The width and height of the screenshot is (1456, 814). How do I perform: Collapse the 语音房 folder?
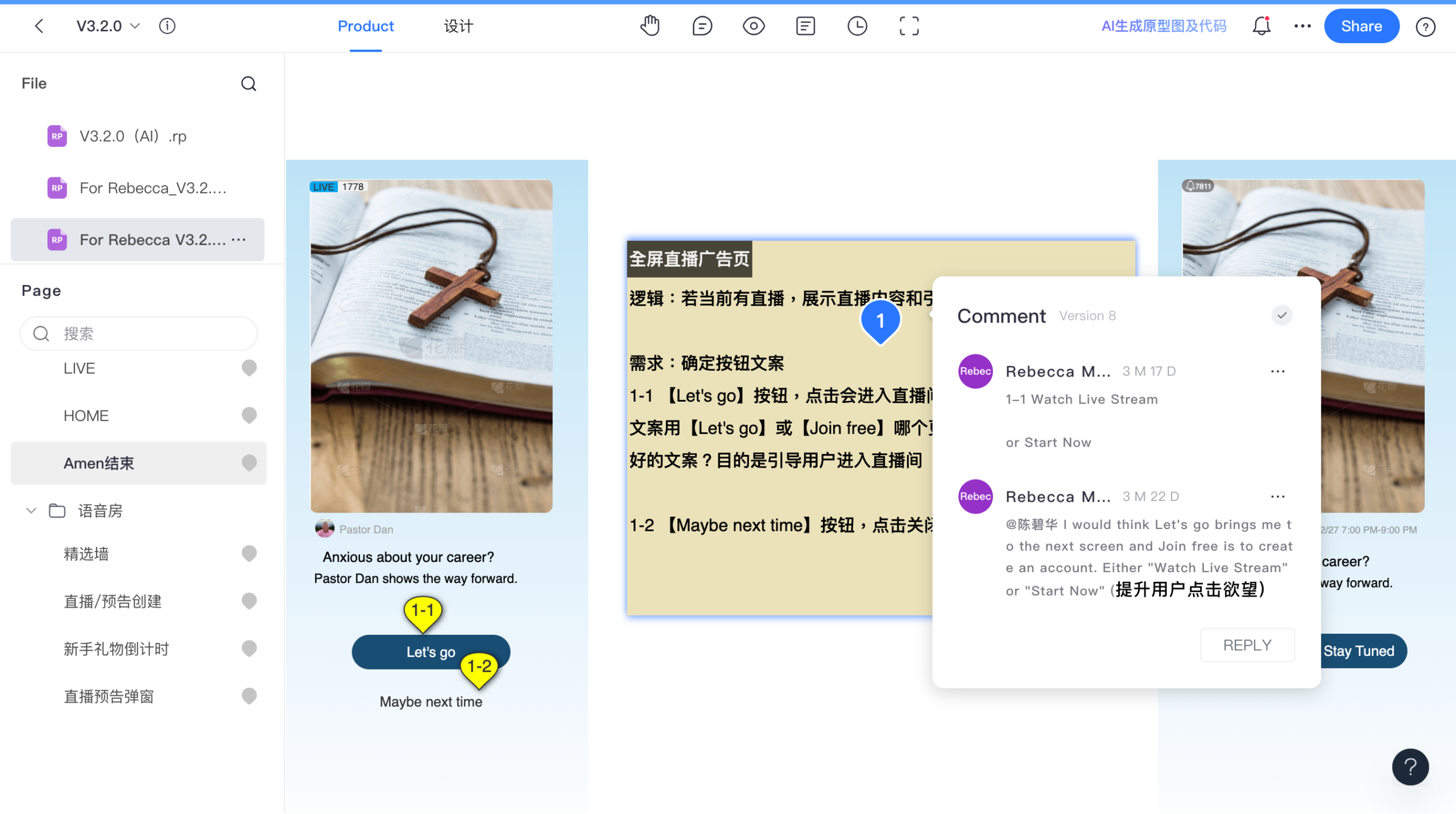[x=31, y=511]
